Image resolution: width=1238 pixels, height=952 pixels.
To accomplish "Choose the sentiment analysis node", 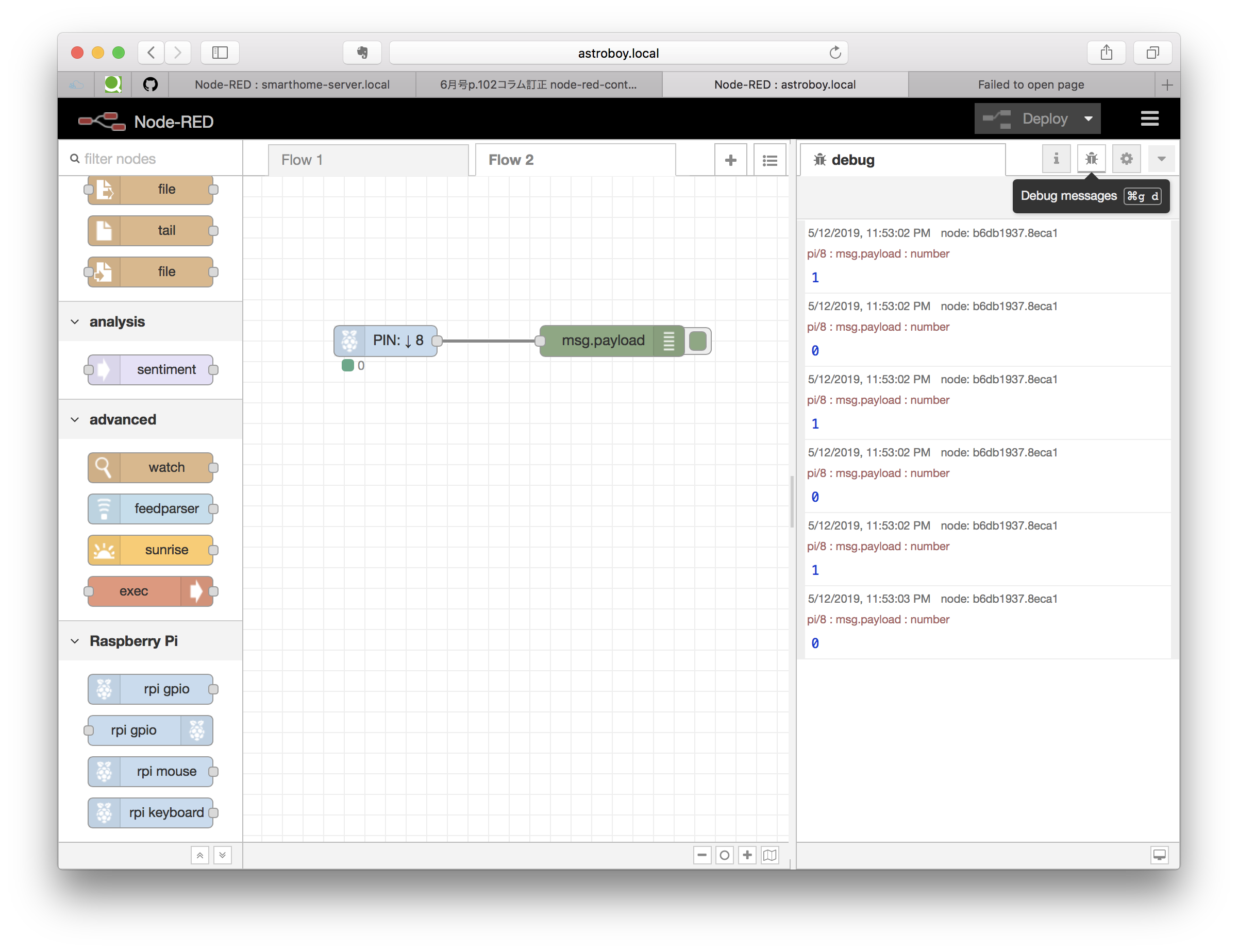I will pos(150,369).
